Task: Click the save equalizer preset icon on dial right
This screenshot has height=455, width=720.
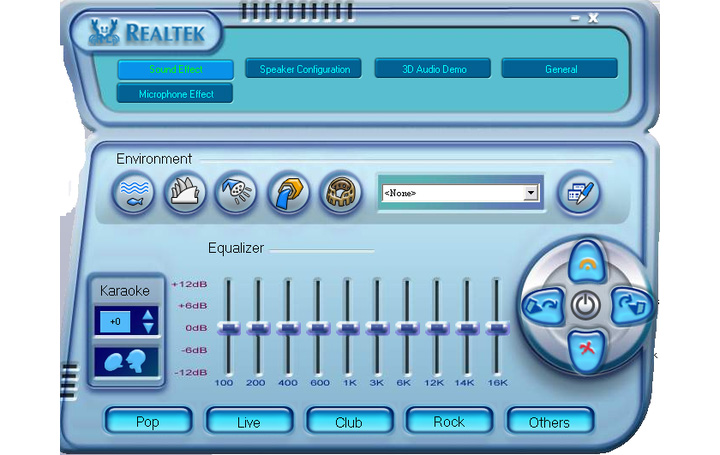Action: pyautogui.click(x=629, y=304)
